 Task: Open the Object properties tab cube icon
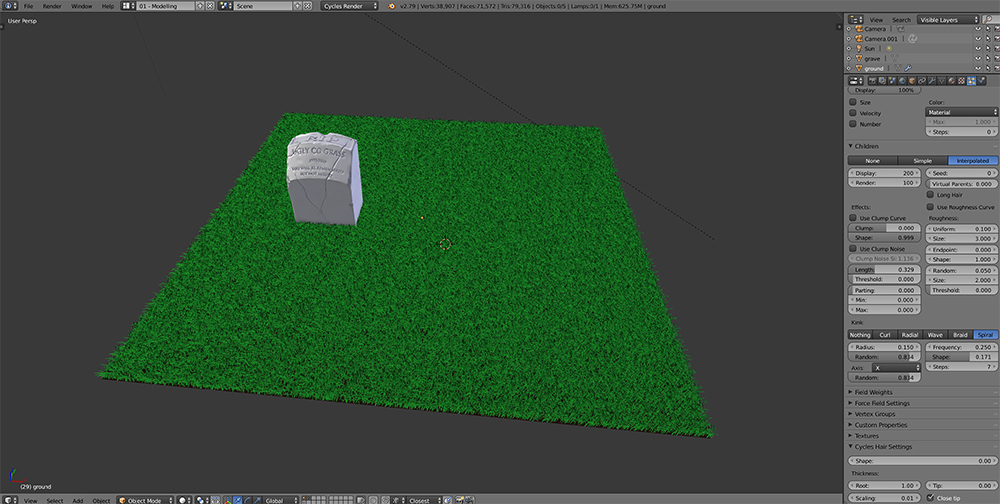[x=913, y=81]
